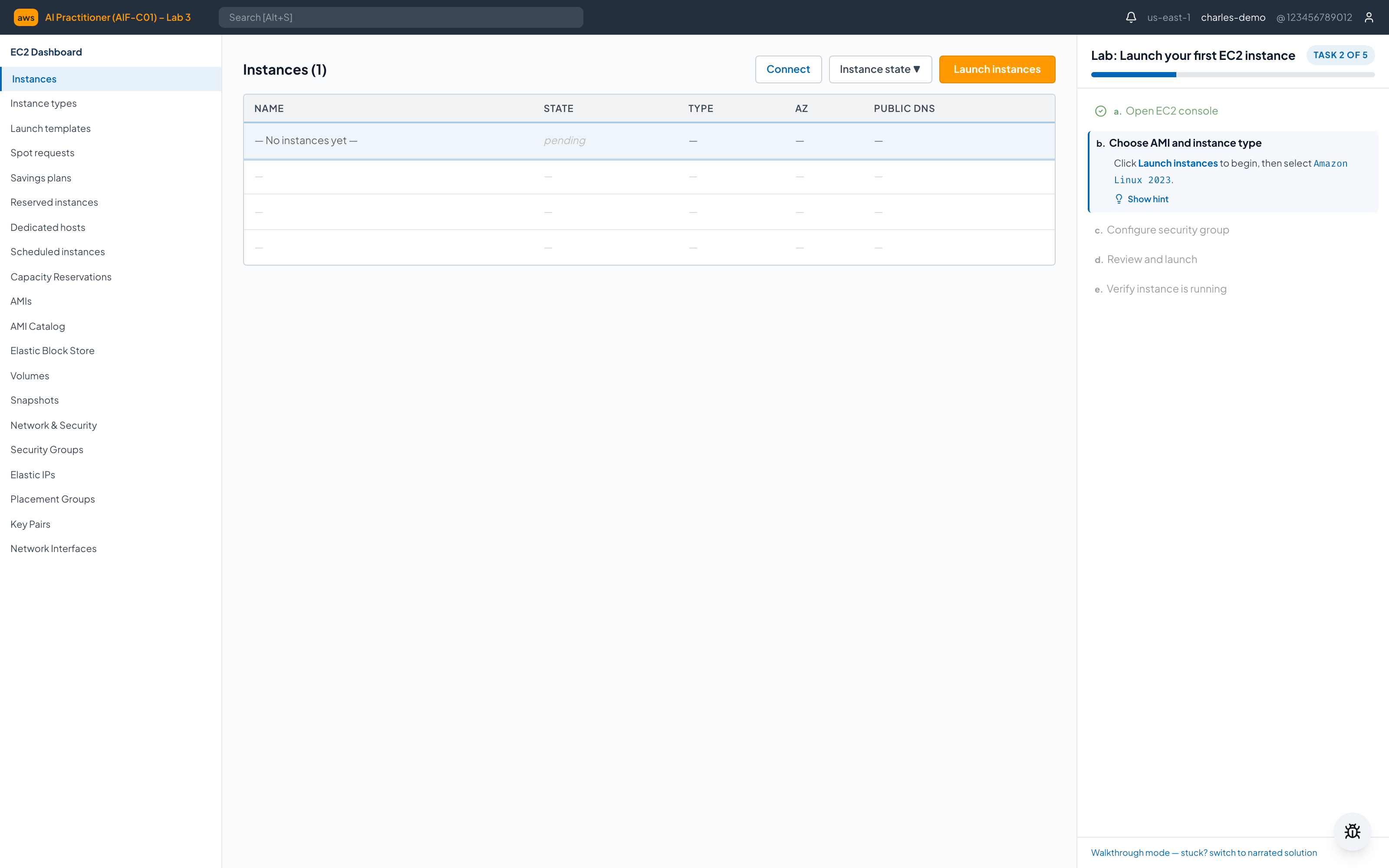
Task: Click the lightbulb hint icon
Action: click(x=1119, y=199)
